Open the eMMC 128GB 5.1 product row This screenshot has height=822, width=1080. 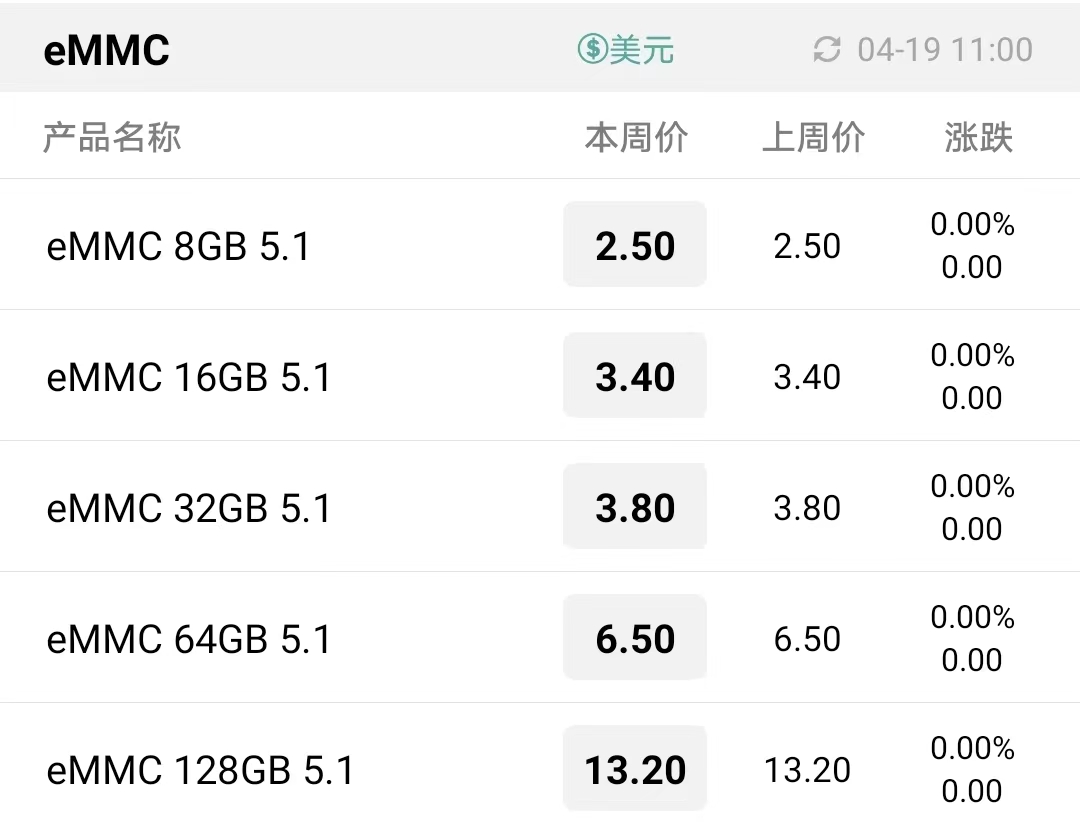[x=540, y=763]
